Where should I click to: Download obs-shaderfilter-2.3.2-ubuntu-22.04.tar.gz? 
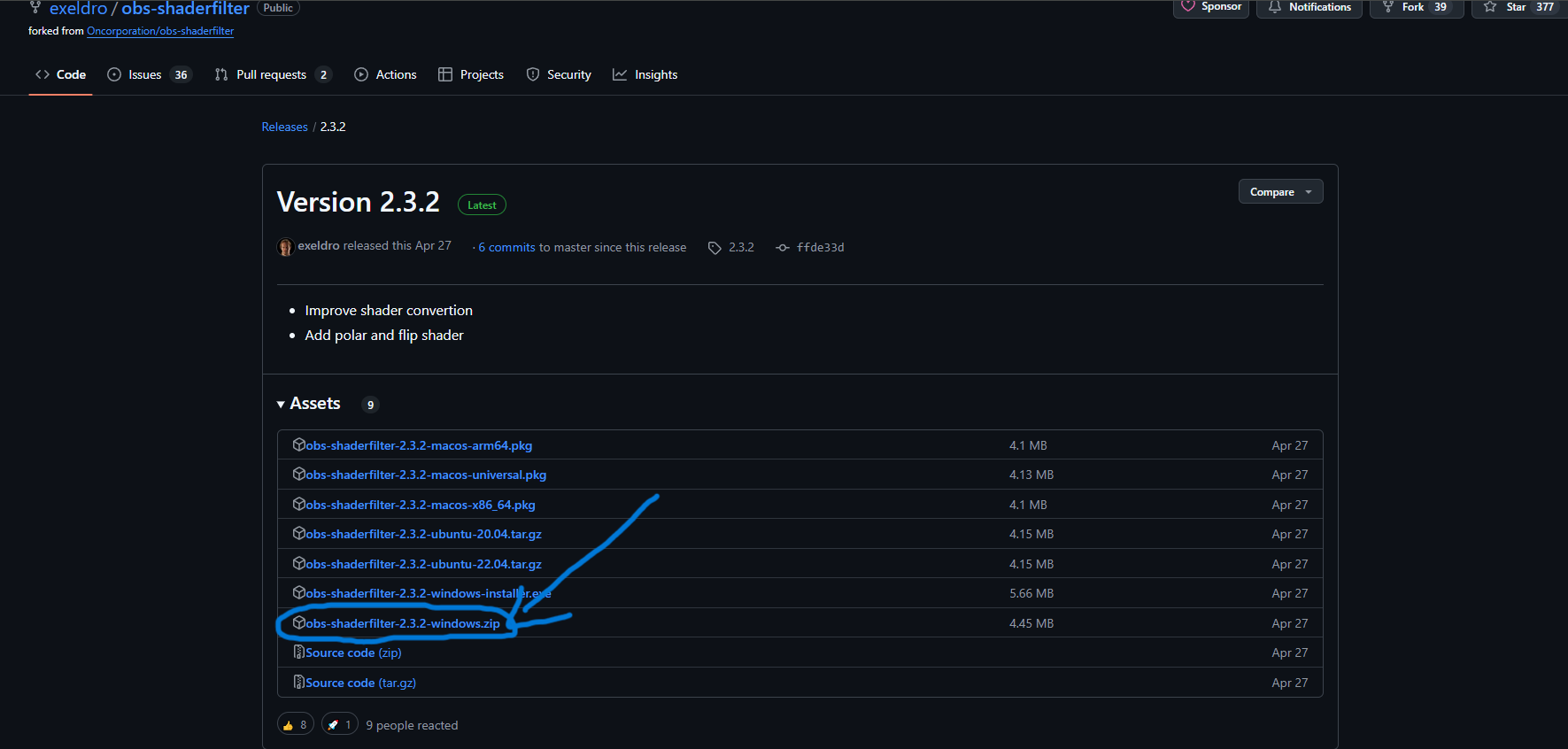(423, 564)
